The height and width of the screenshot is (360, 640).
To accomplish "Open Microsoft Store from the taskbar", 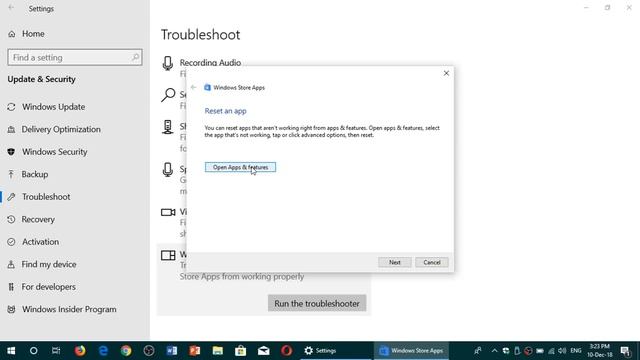I will coord(240,351).
